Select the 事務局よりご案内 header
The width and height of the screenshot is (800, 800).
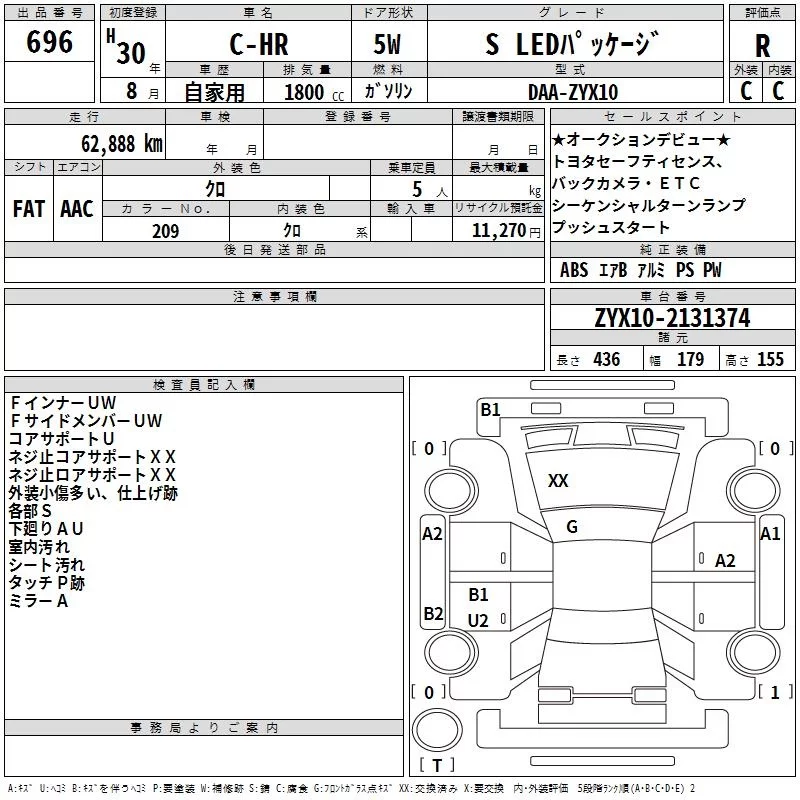[204, 728]
